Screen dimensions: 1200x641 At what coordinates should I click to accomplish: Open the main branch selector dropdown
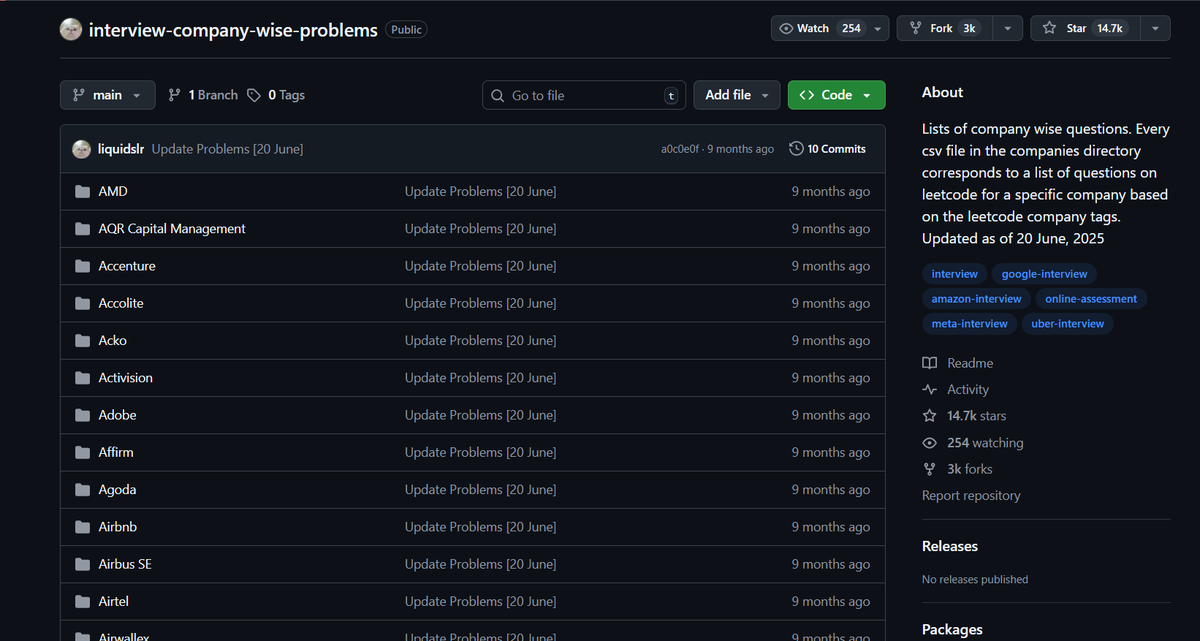click(x=108, y=95)
